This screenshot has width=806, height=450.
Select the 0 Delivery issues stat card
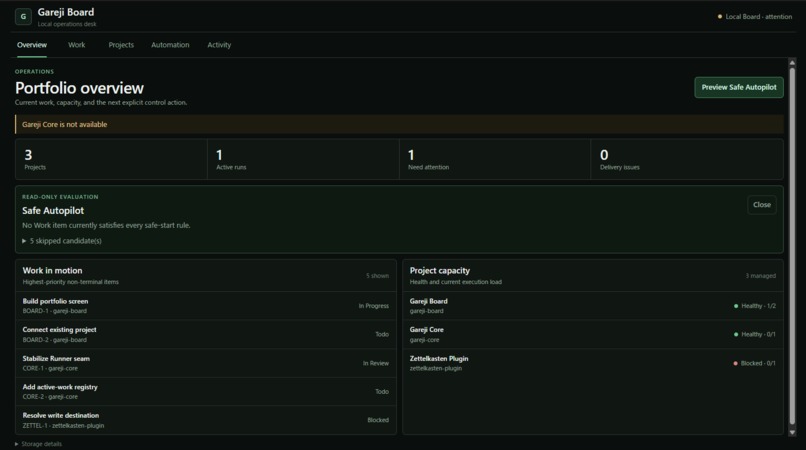687,159
